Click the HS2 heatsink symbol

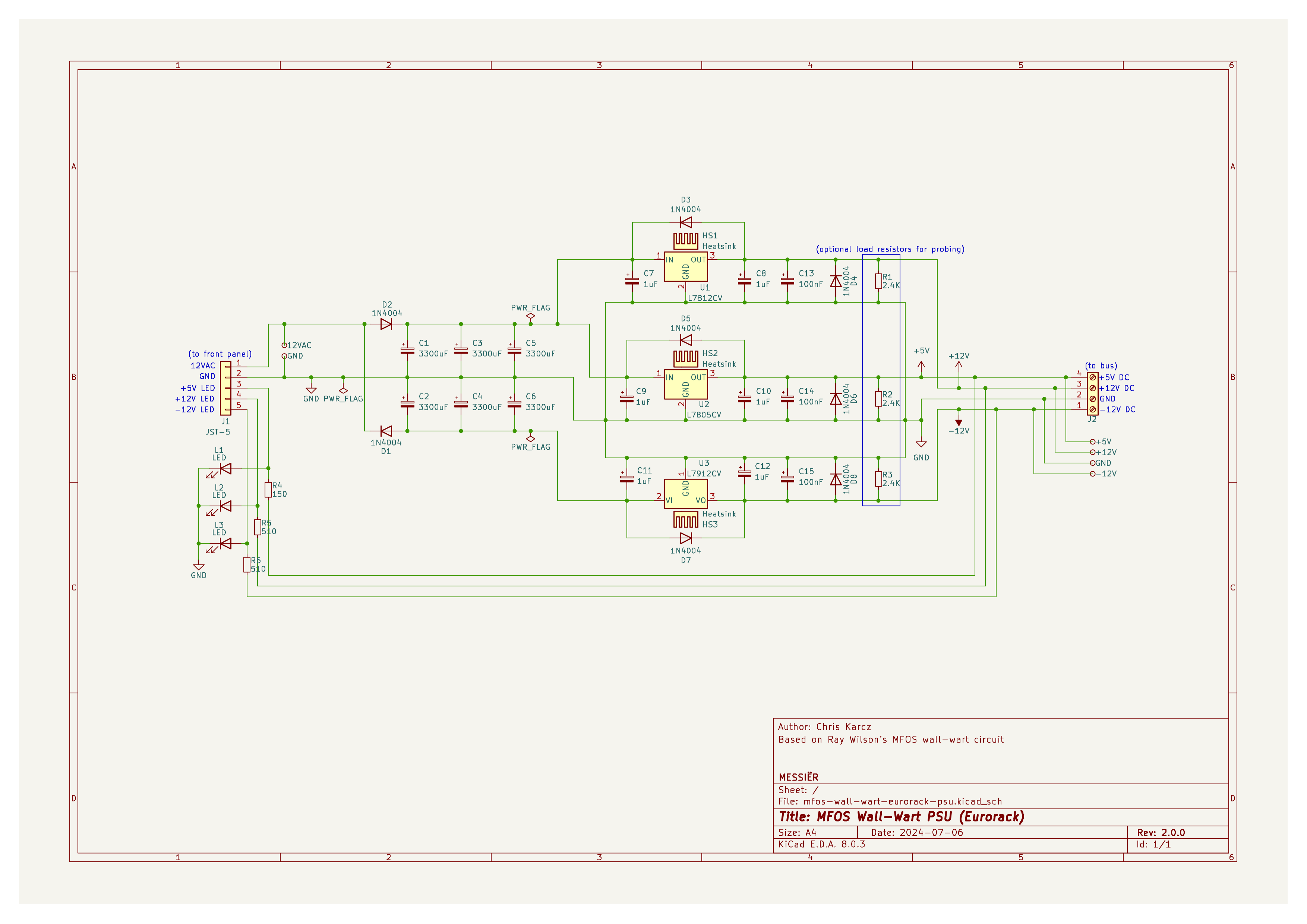tap(686, 358)
